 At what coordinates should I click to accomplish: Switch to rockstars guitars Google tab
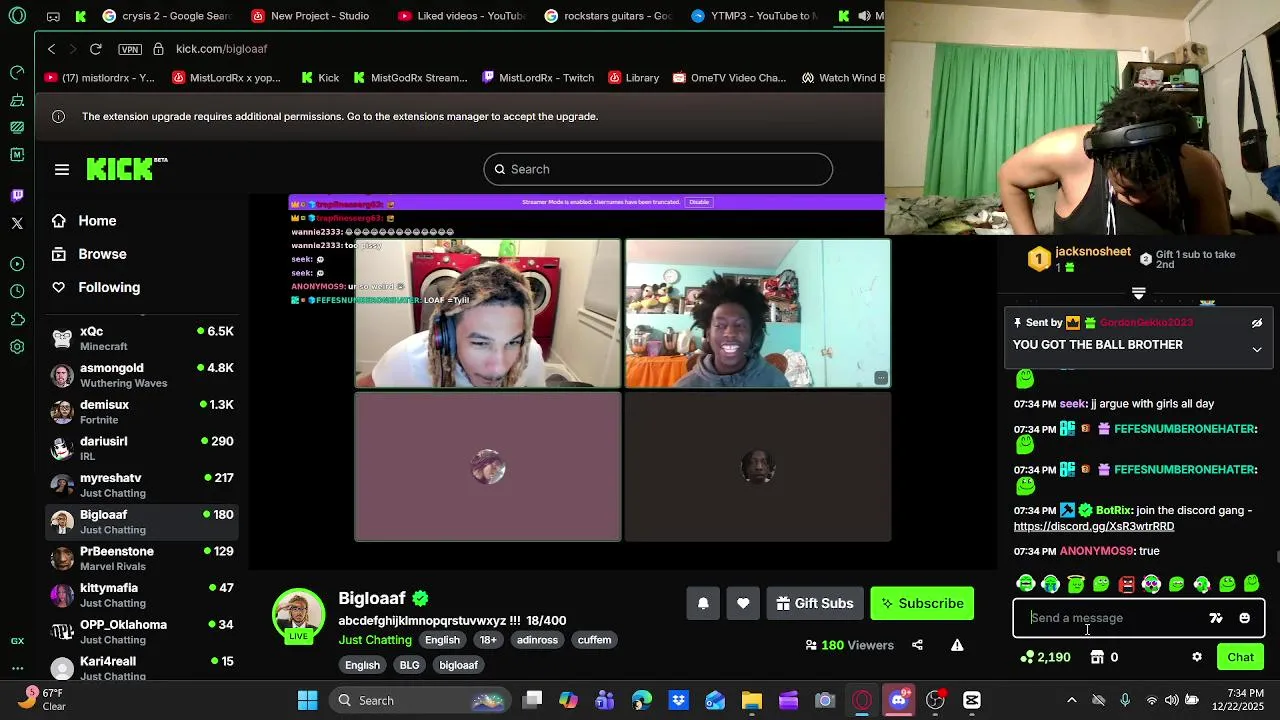tap(608, 16)
